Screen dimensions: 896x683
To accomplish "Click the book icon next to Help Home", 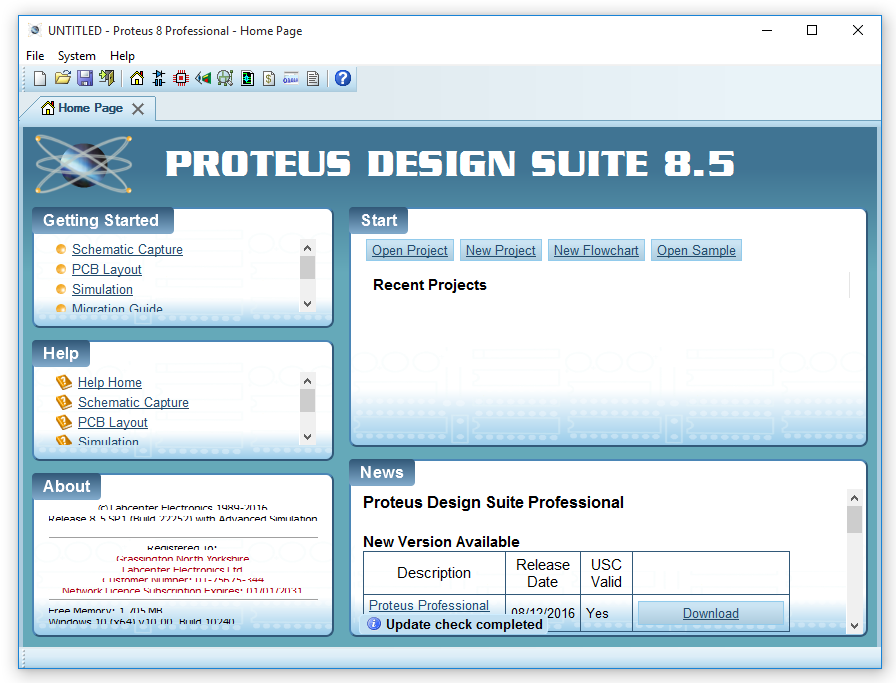I will click(64, 382).
